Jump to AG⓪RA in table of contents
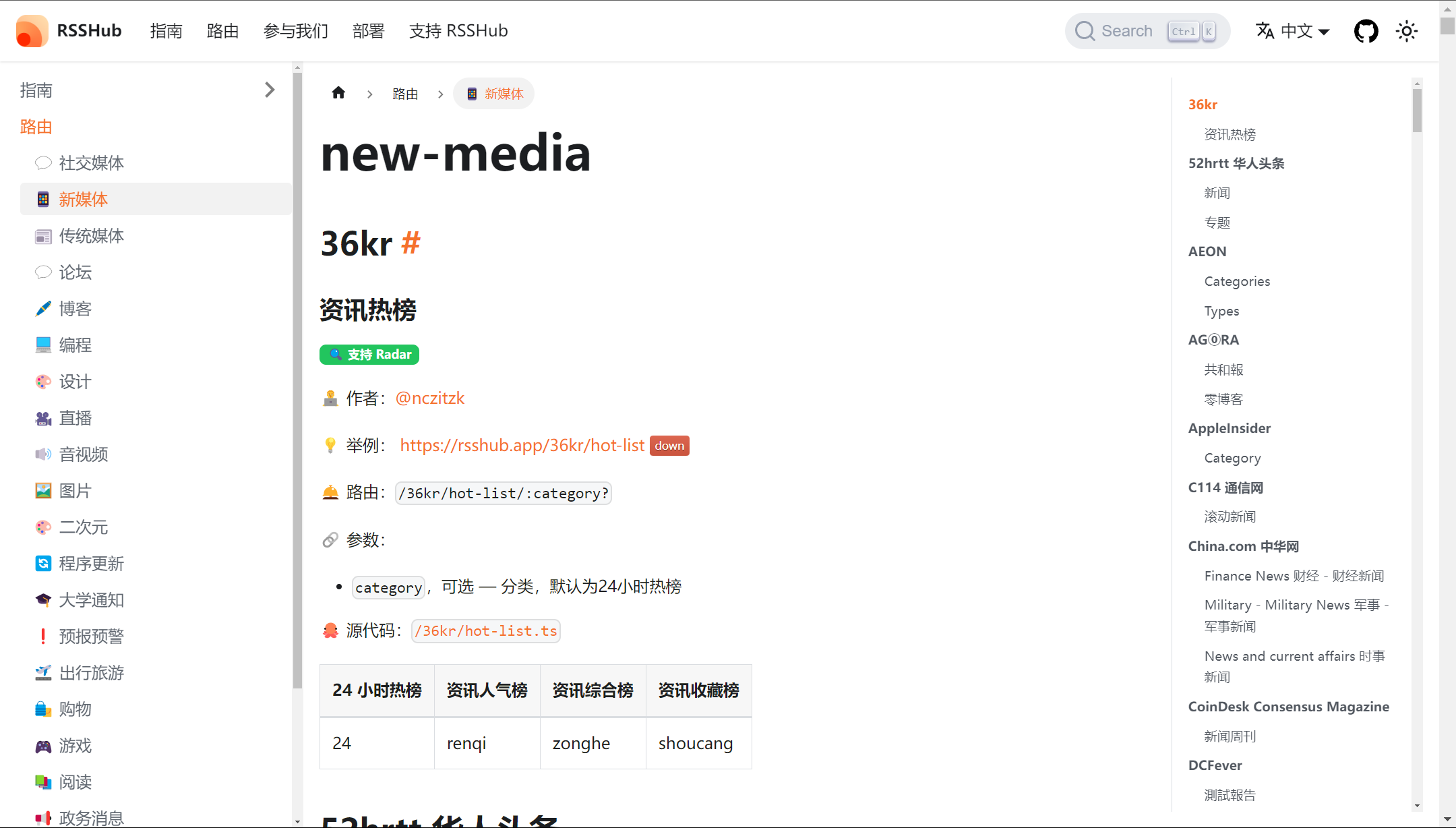 tap(1213, 340)
